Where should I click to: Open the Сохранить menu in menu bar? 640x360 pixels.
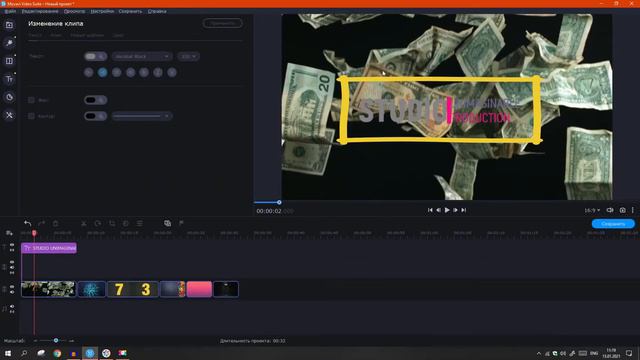pos(130,11)
